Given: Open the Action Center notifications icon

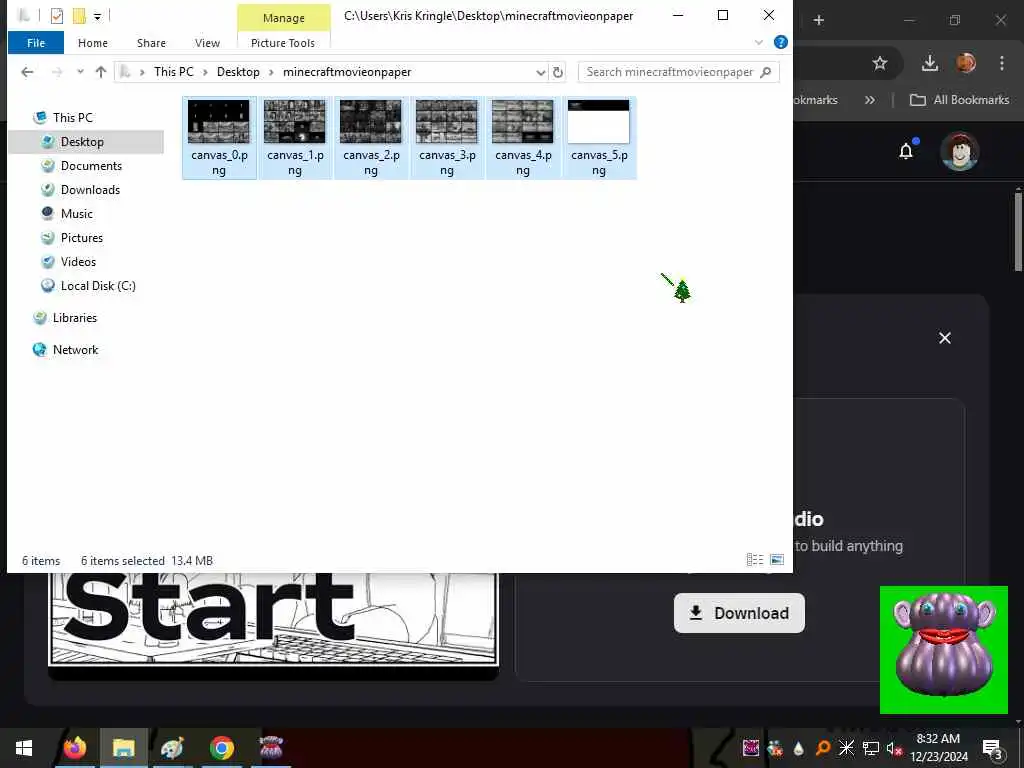Looking at the screenshot, I should coord(992,748).
